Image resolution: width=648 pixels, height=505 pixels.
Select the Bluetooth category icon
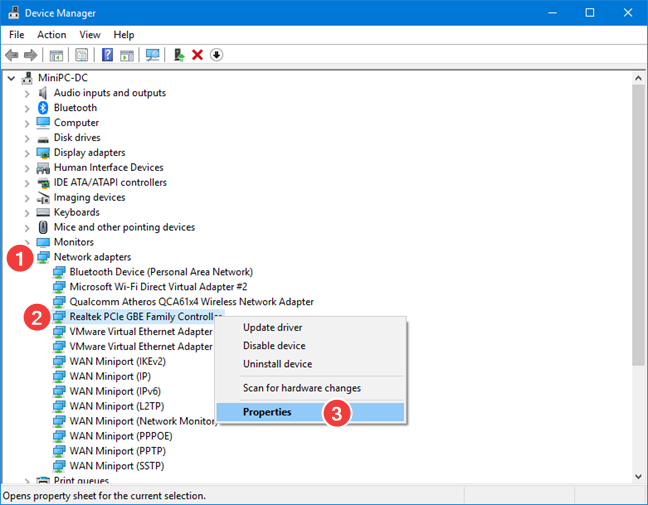pyautogui.click(x=43, y=108)
